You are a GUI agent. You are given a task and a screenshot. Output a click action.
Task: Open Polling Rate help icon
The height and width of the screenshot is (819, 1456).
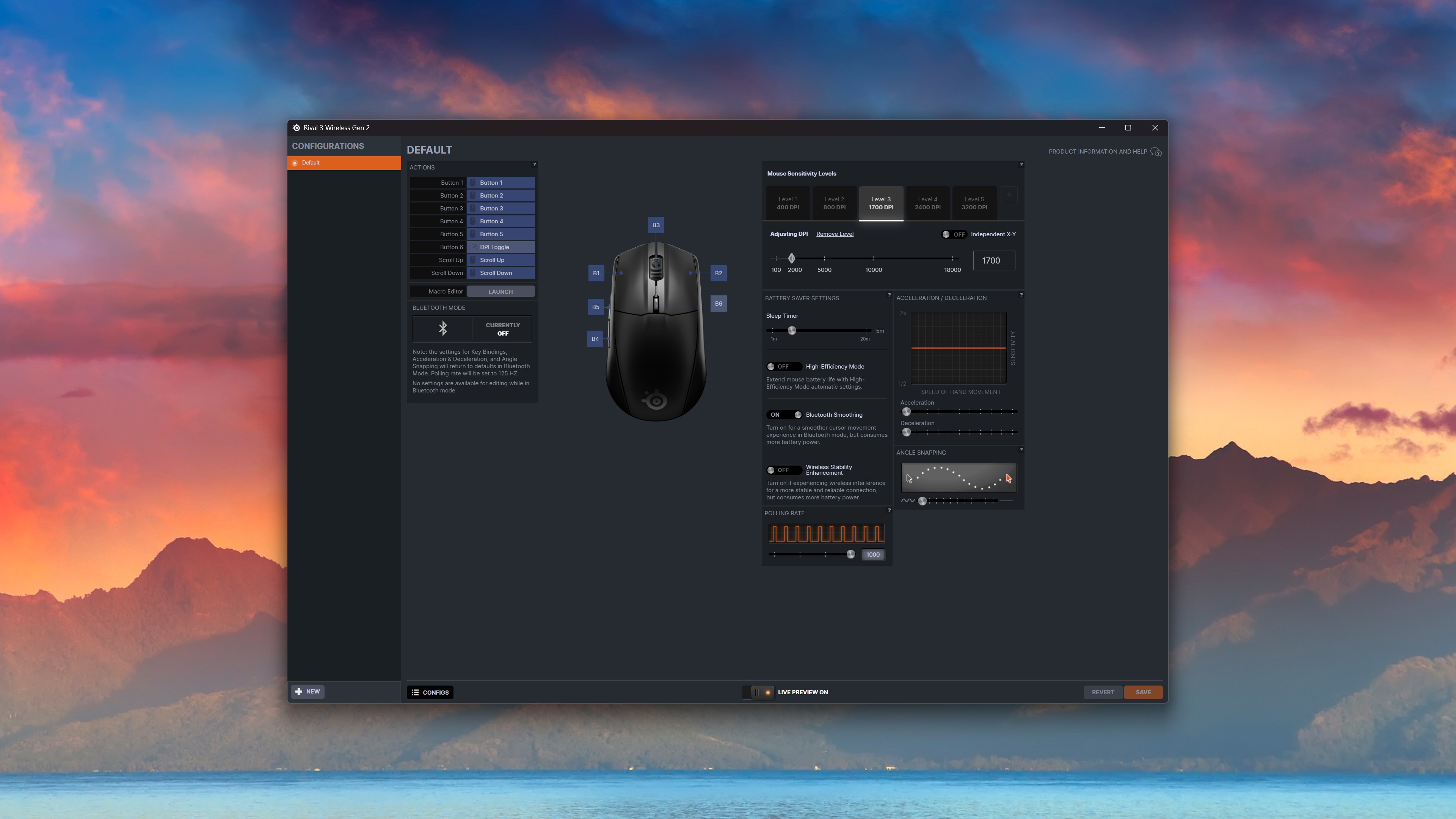[x=889, y=510]
